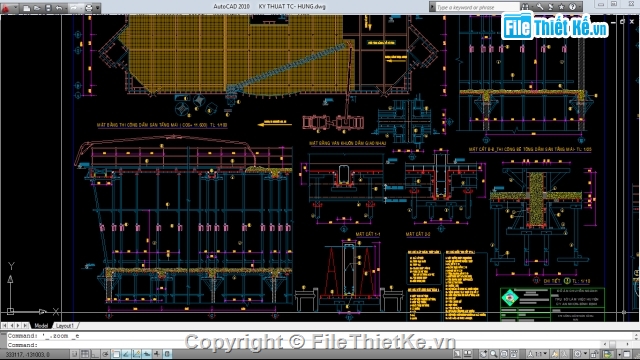Click the Undo arrow icon
The width and height of the screenshot is (640, 360).
click(59, 7)
